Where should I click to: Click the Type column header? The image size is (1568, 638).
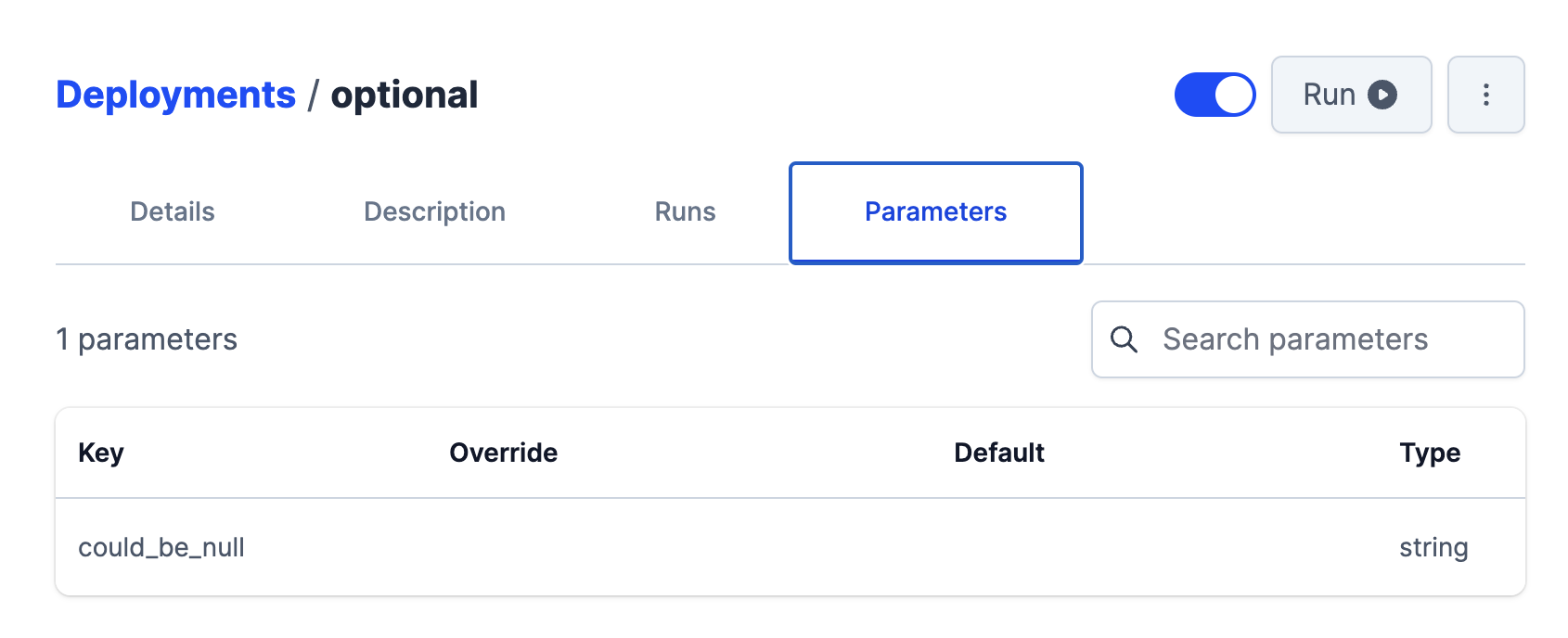coord(1431,453)
